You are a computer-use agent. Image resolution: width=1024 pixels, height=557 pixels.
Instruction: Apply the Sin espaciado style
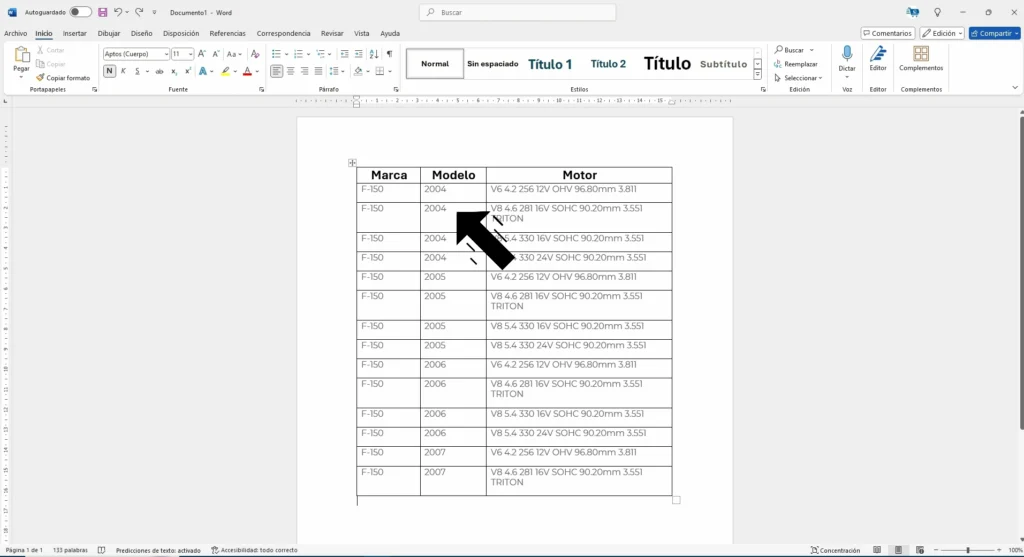click(x=492, y=64)
